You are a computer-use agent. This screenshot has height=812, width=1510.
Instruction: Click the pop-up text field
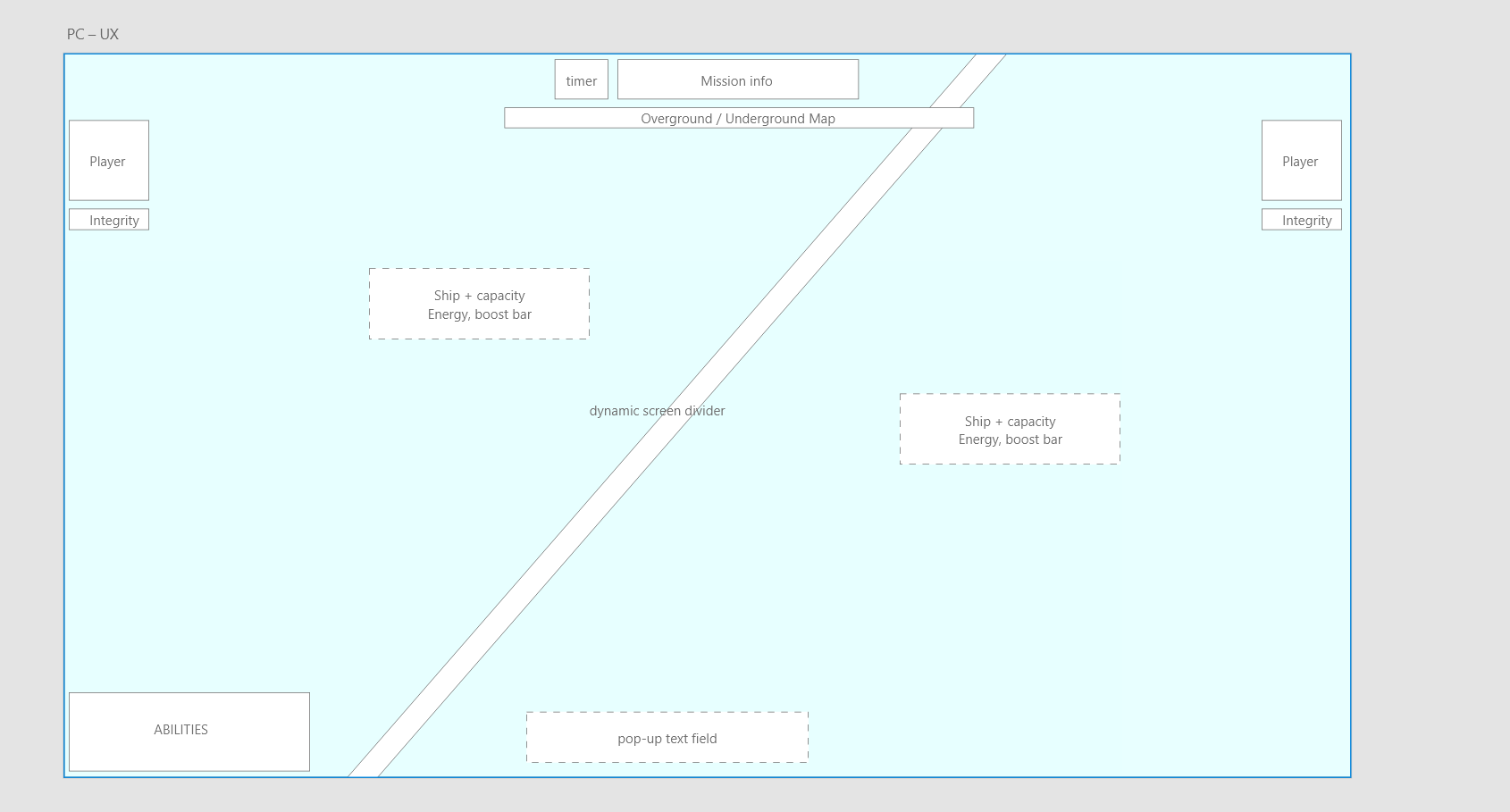(667, 738)
